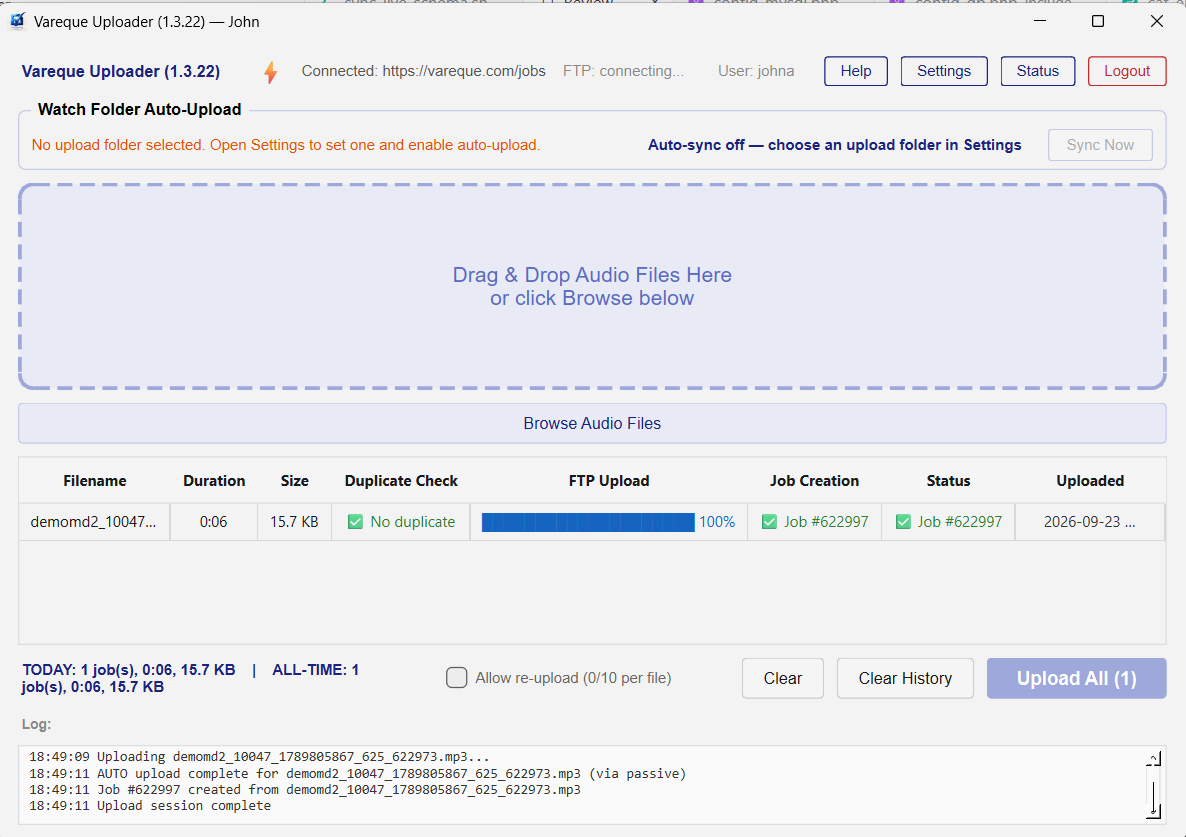Click check icon in Status cell
The height and width of the screenshot is (837, 1186).
tap(903, 522)
